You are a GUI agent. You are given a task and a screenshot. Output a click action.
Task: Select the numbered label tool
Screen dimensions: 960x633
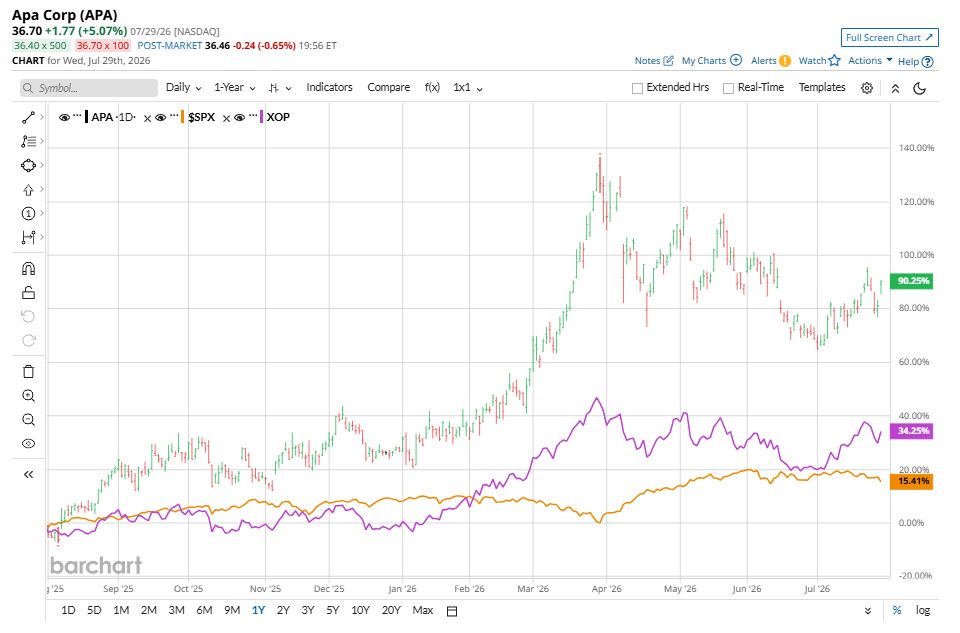(28, 214)
